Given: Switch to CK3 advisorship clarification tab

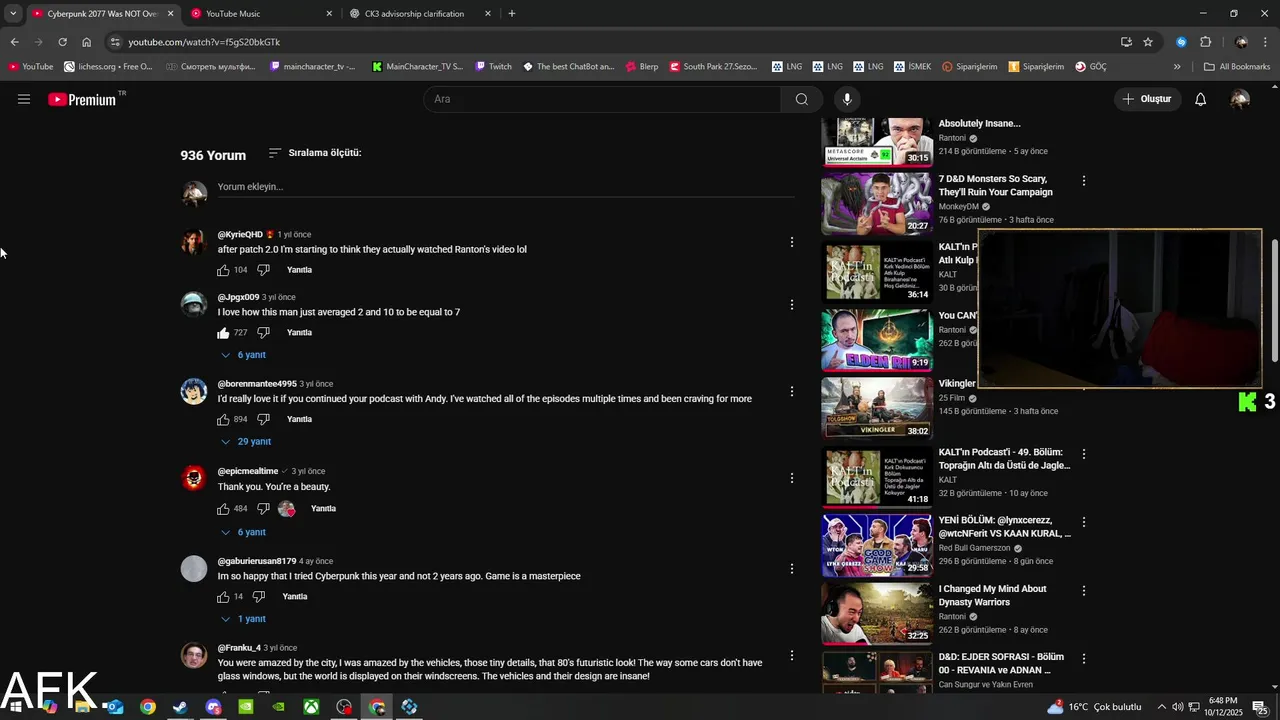Looking at the screenshot, I should click(421, 14).
